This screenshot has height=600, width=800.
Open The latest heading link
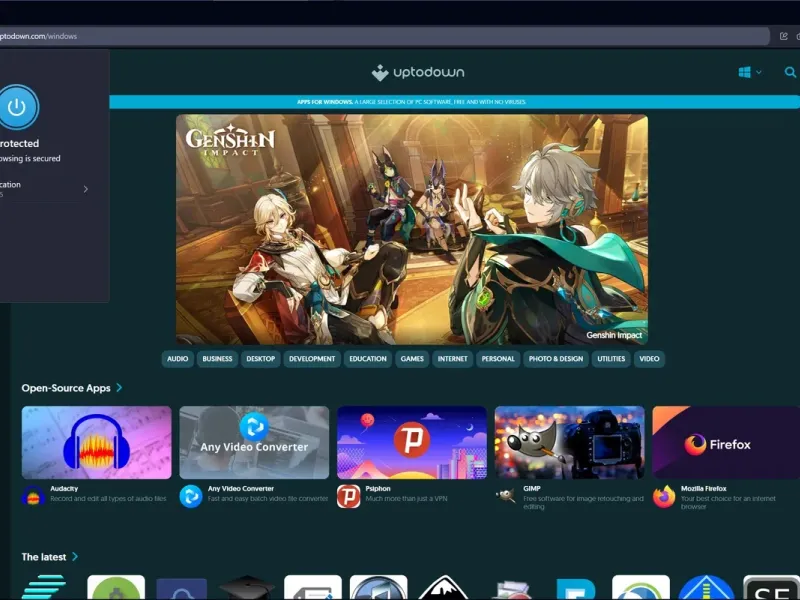click(x=44, y=557)
